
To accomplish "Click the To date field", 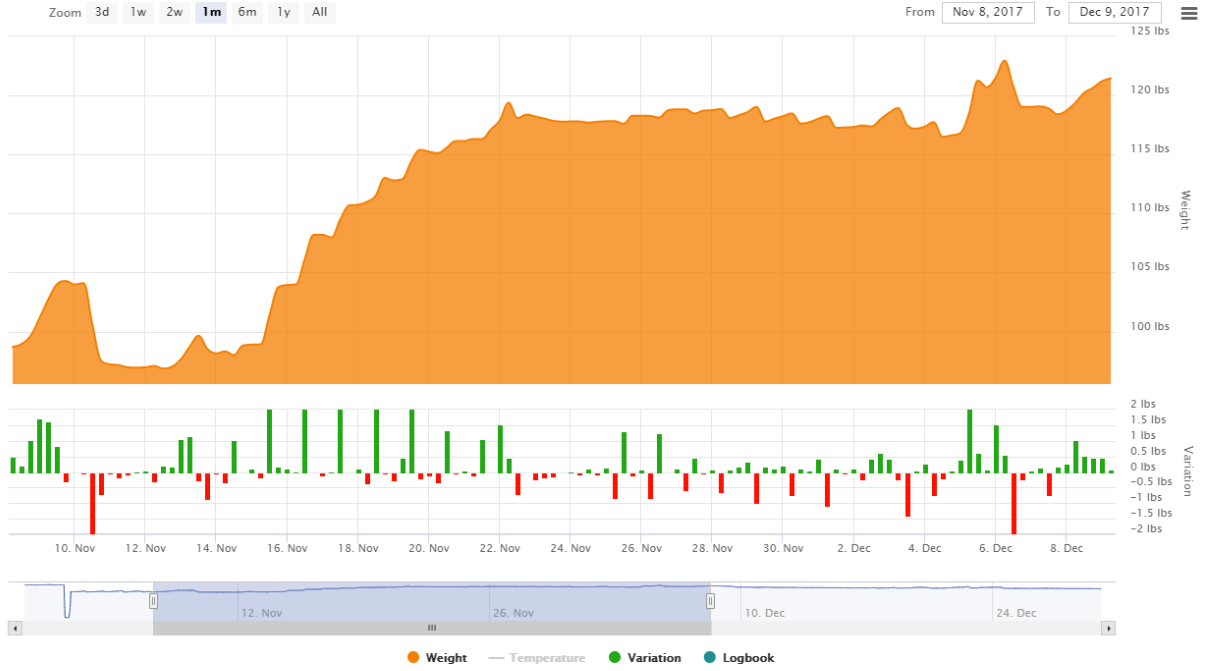I will coord(1115,12).
